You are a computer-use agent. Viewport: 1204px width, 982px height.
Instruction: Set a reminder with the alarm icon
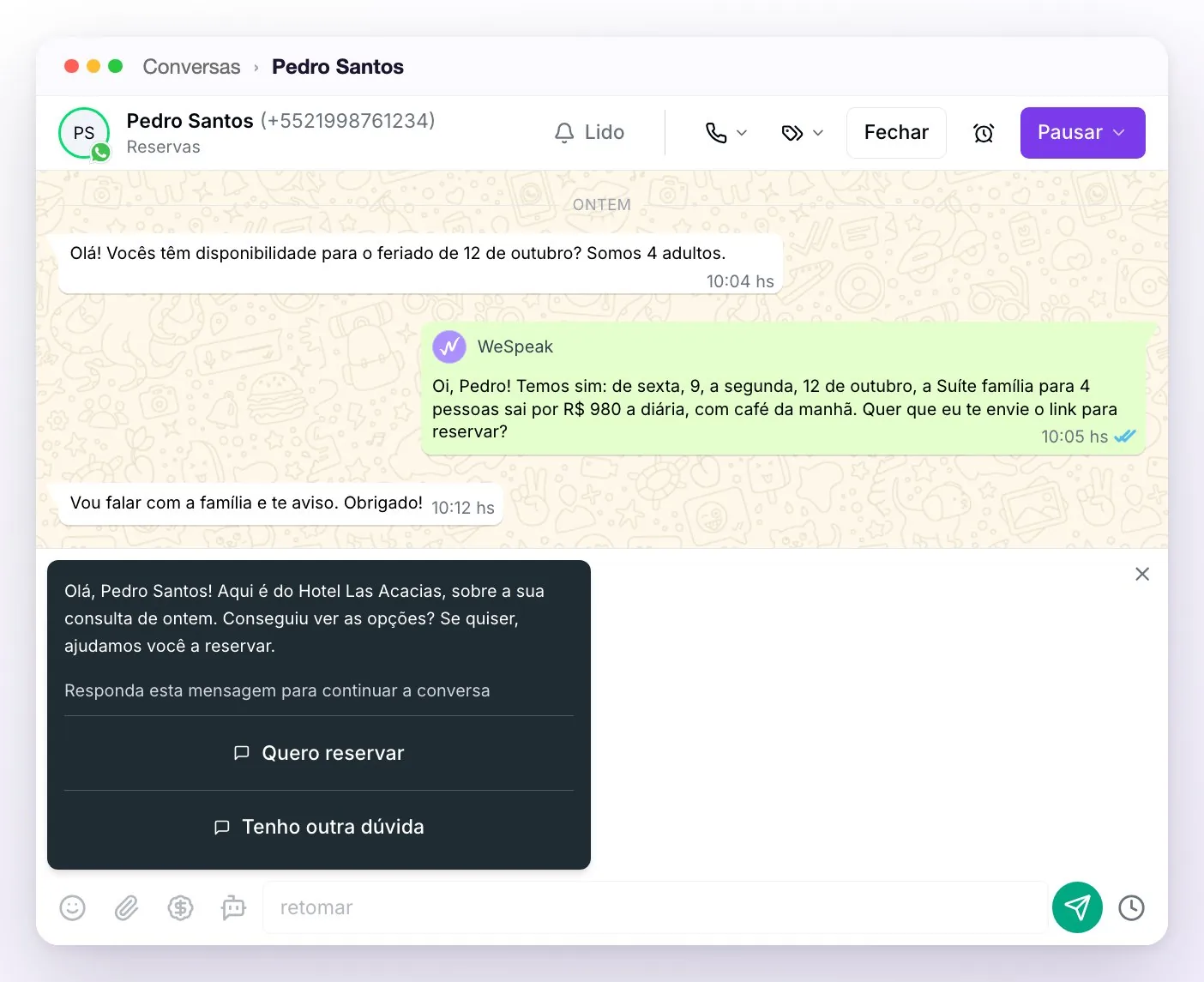point(984,133)
